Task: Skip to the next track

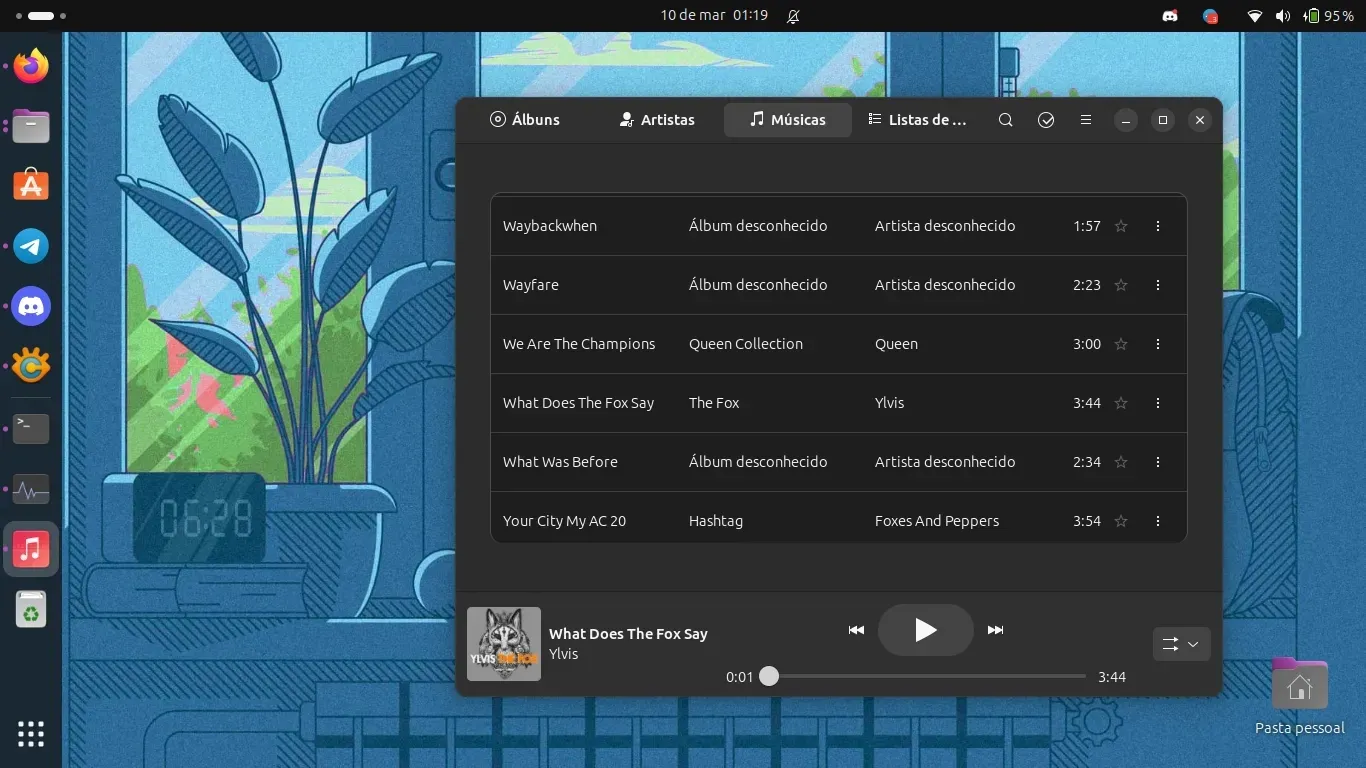Action: (x=995, y=630)
